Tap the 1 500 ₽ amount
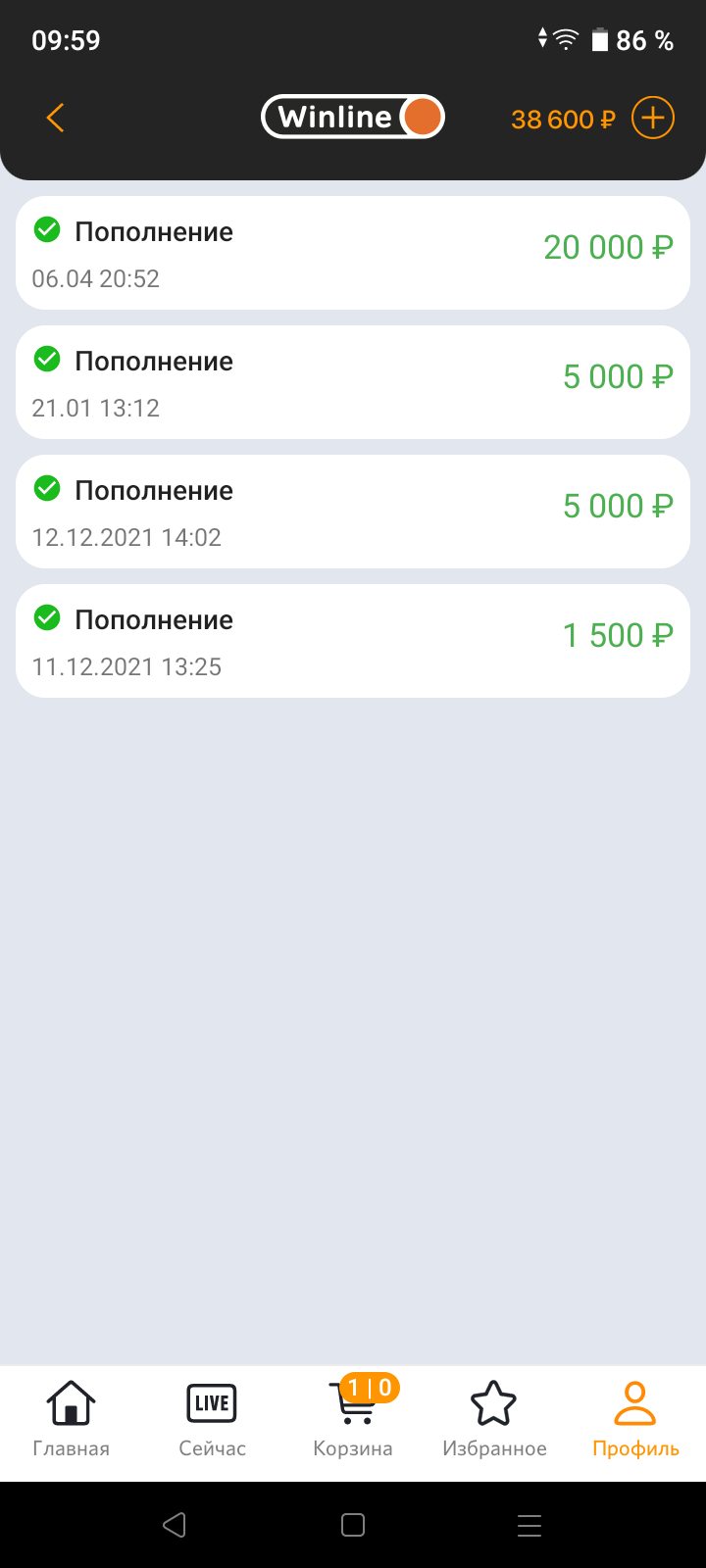The image size is (706, 1568). [618, 636]
